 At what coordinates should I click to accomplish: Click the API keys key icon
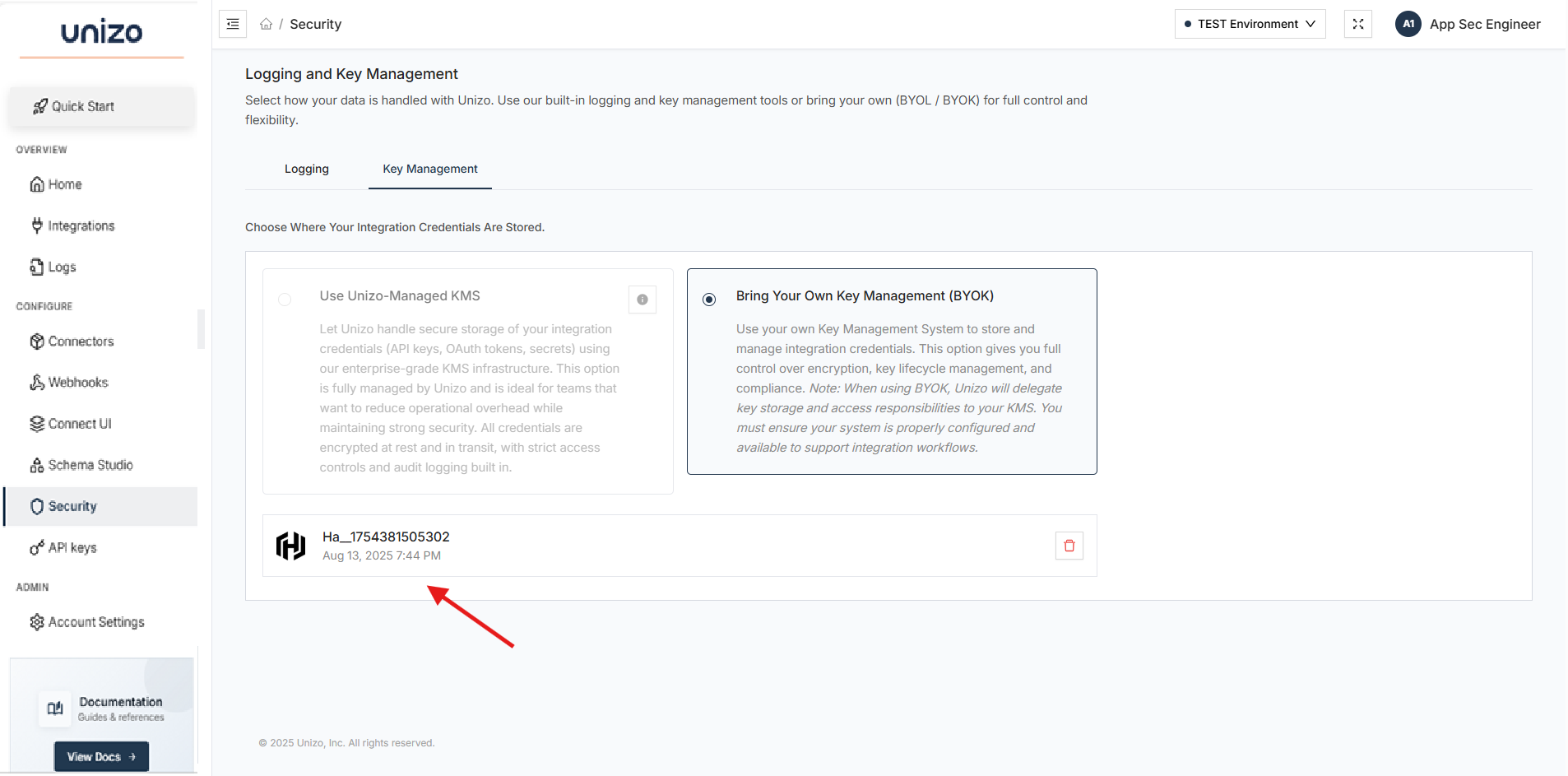pyautogui.click(x=37, y=548)
